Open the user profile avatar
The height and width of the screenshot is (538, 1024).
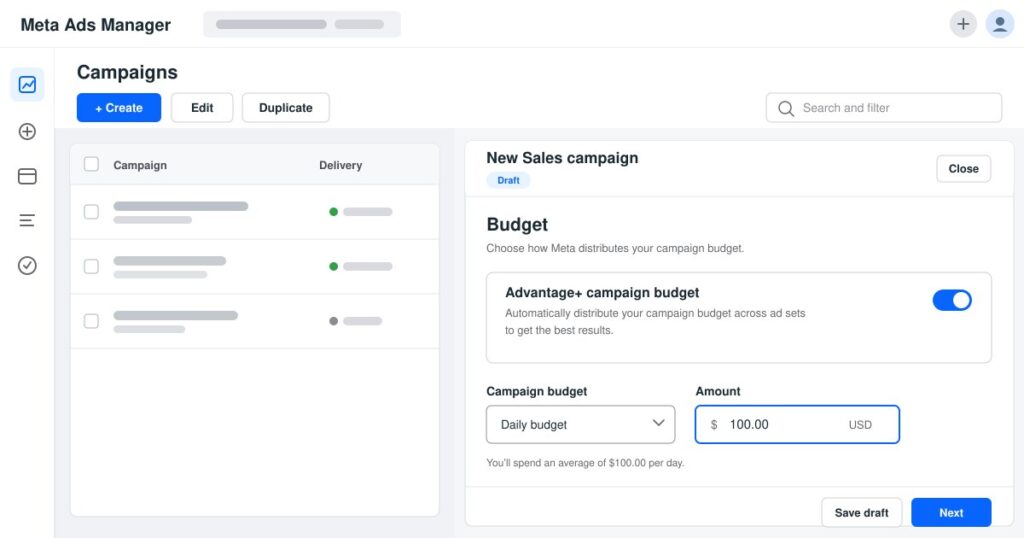(x=999, y=24)
